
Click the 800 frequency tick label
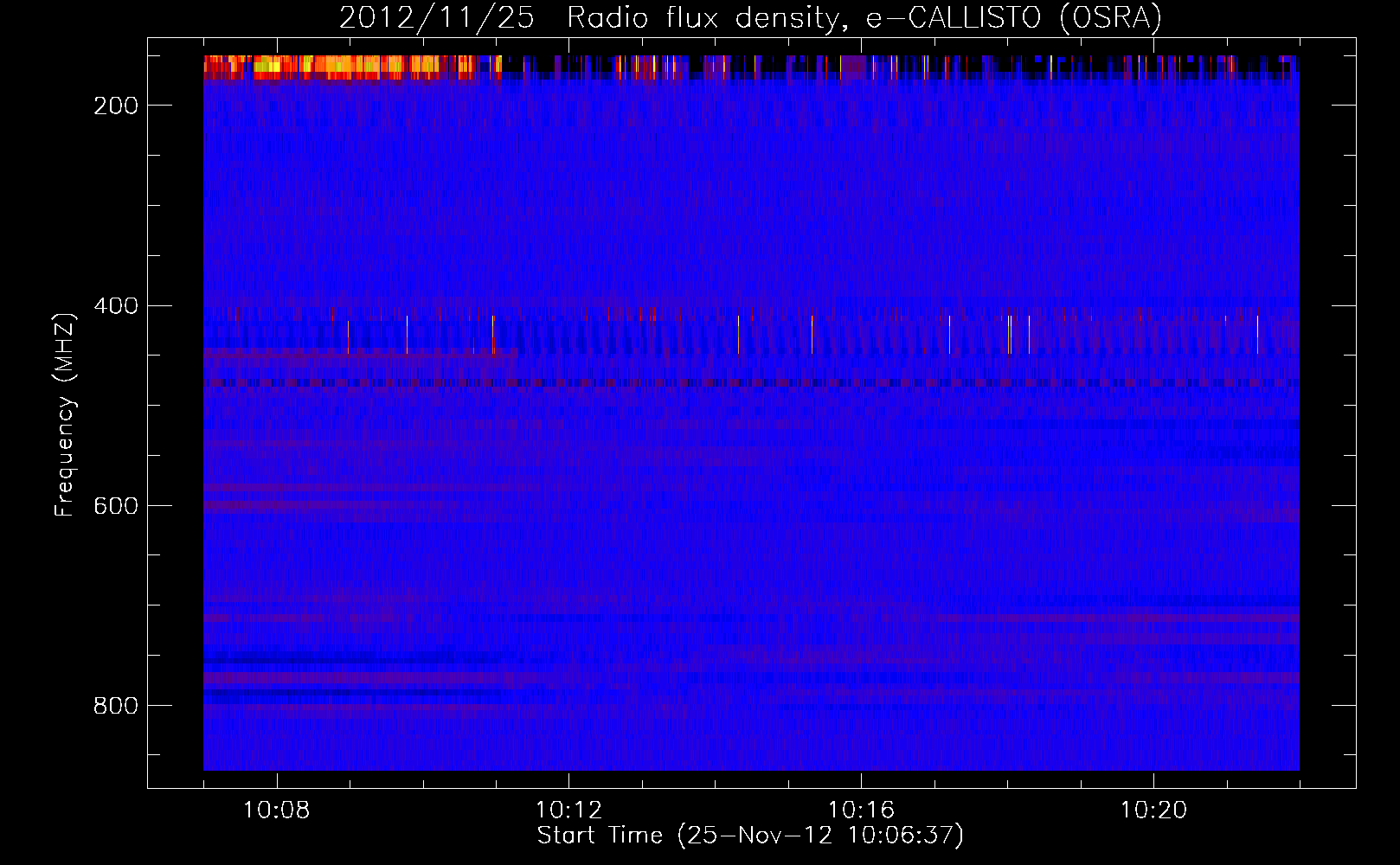(x=116, y=706)
